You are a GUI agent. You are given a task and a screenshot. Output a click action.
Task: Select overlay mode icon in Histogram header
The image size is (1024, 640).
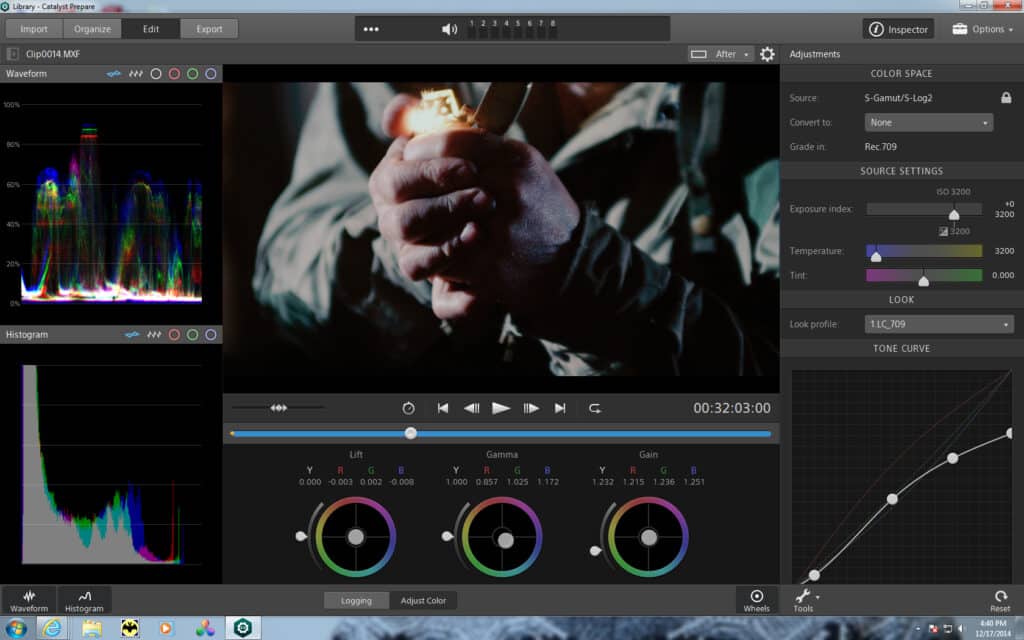[x=133, y=334]
